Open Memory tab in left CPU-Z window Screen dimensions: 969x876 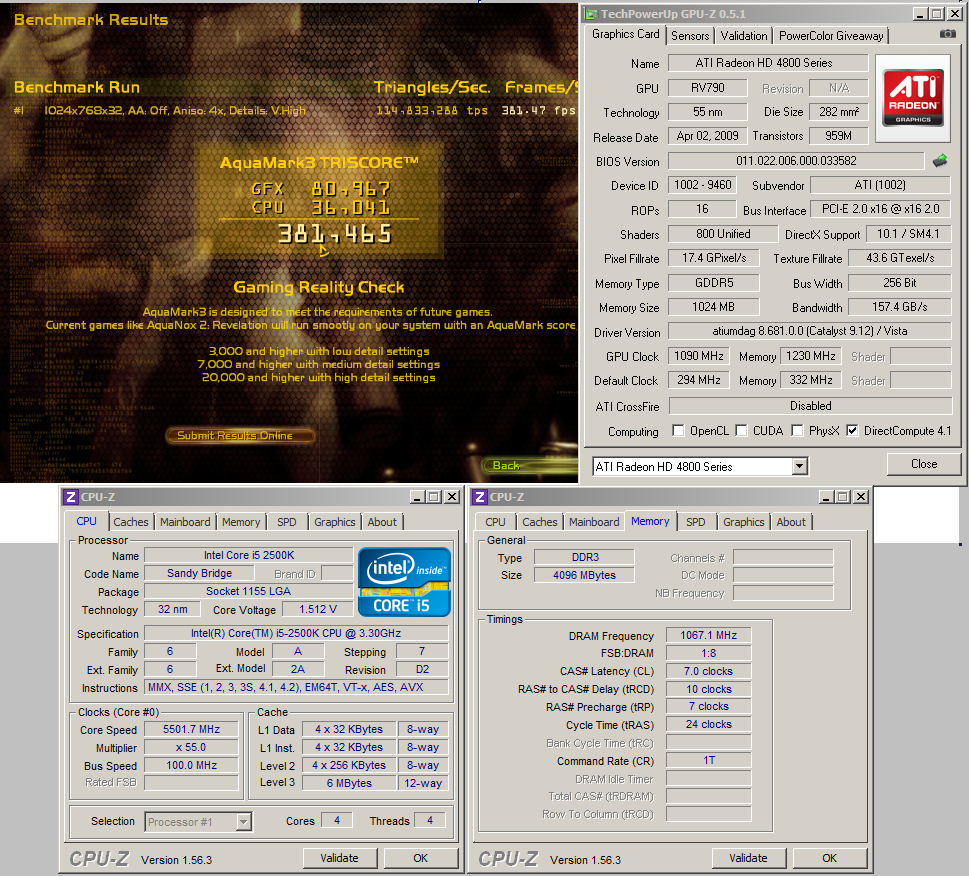pyautogui.click(x=241, y=522)
